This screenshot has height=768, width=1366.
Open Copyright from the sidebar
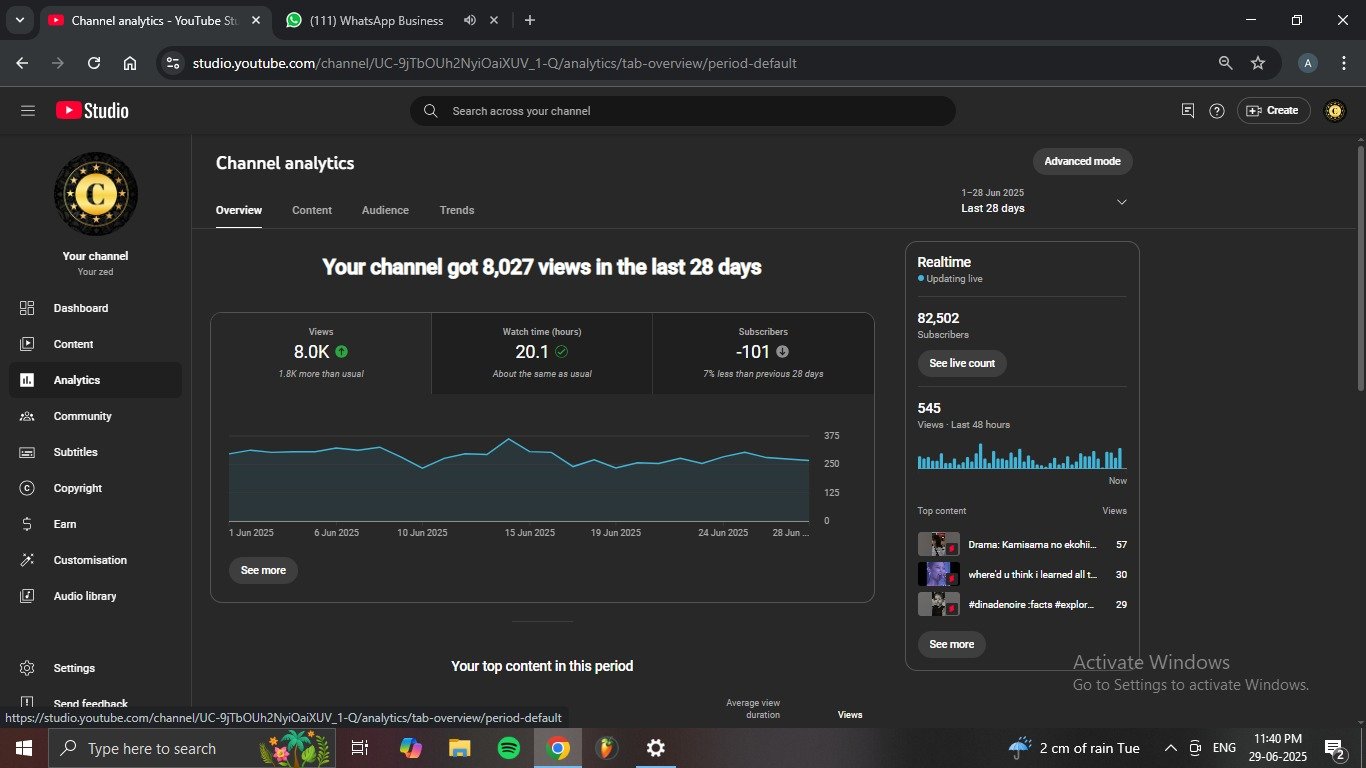coord(96,488)
